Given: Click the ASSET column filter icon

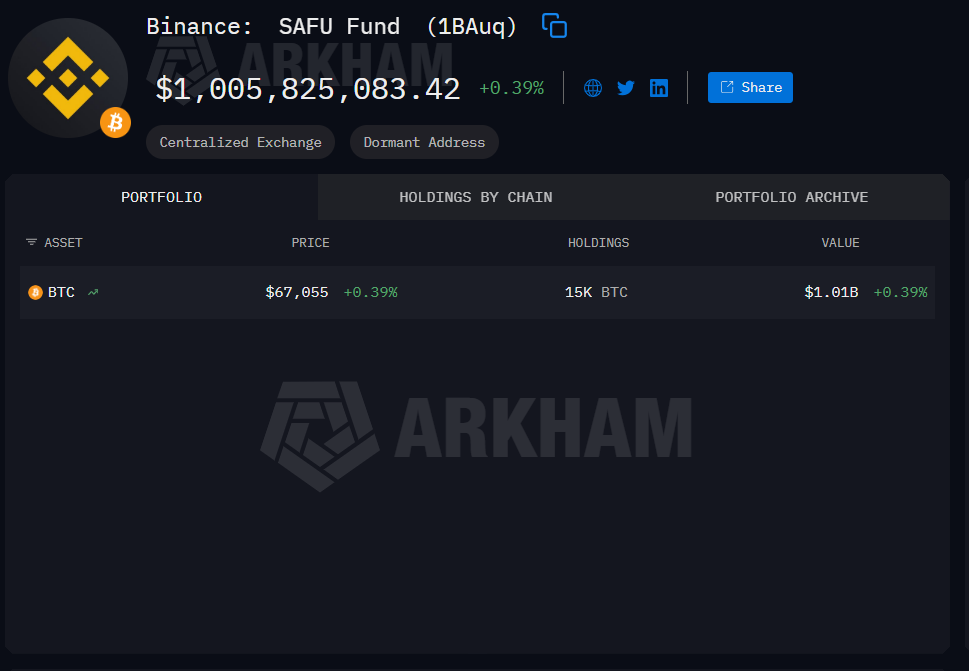Looking at the screenshot, I should tap(31, 242).
